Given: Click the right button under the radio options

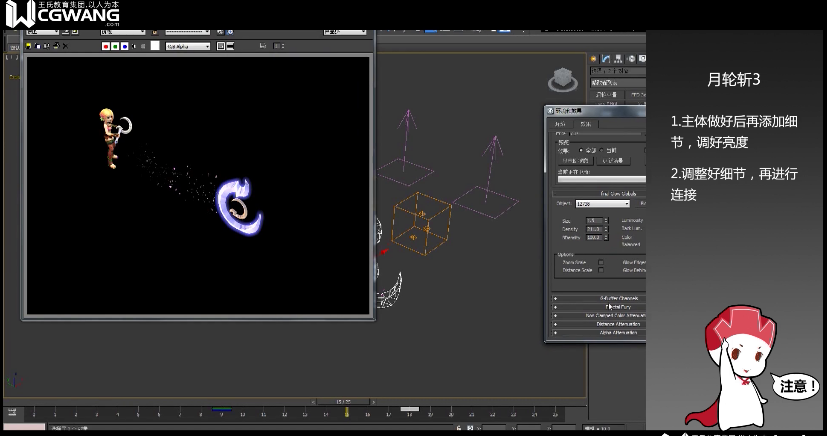Looking at the screenshot, I should coord(613,161).
